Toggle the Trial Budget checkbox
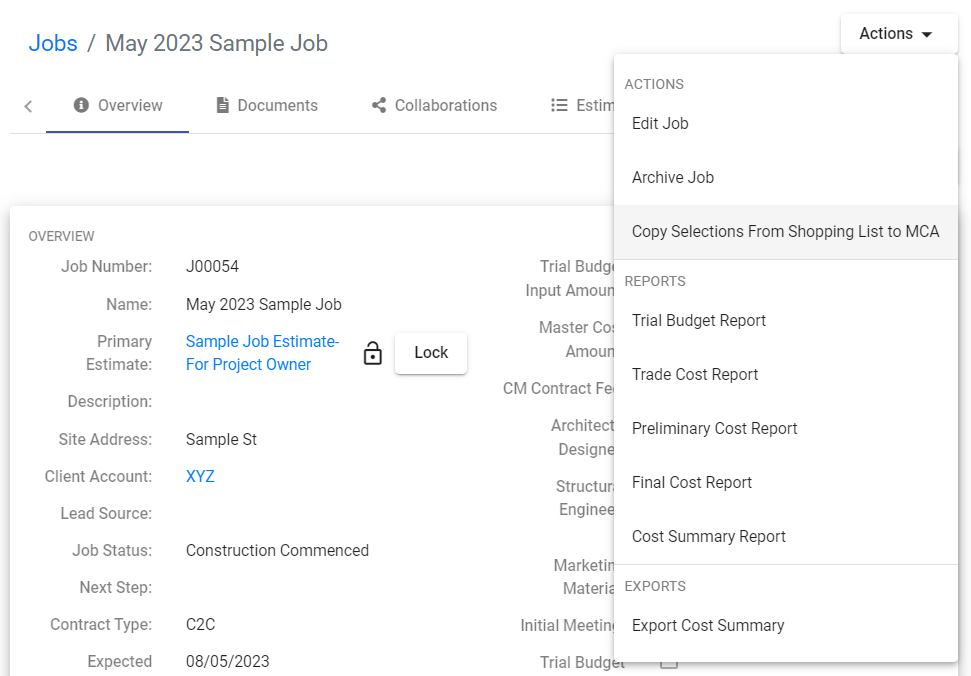This screenshot has height=676, width=971. tap(669, 662)
